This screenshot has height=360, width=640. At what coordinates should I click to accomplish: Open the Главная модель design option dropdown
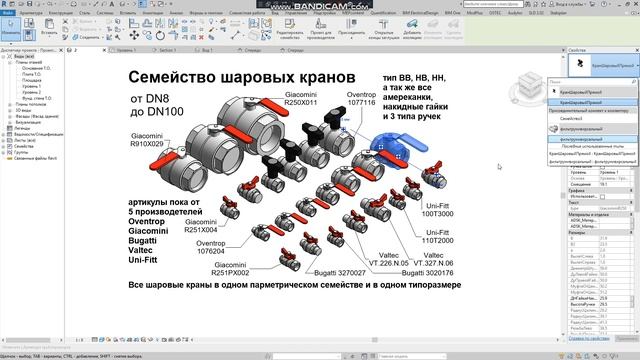pos(412,356)
